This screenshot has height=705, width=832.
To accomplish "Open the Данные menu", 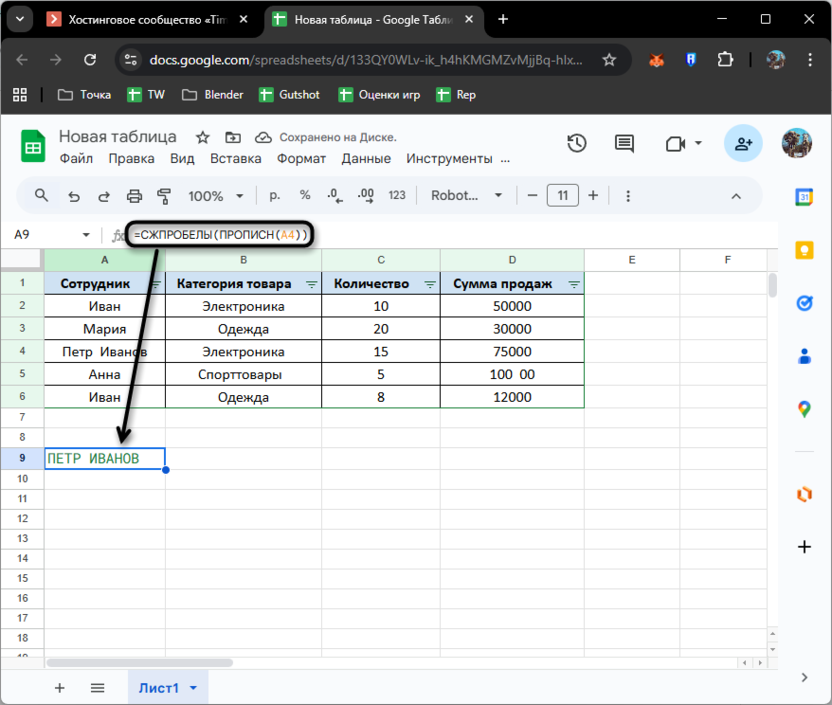I will pyautogui.click(x=366, y=158).
